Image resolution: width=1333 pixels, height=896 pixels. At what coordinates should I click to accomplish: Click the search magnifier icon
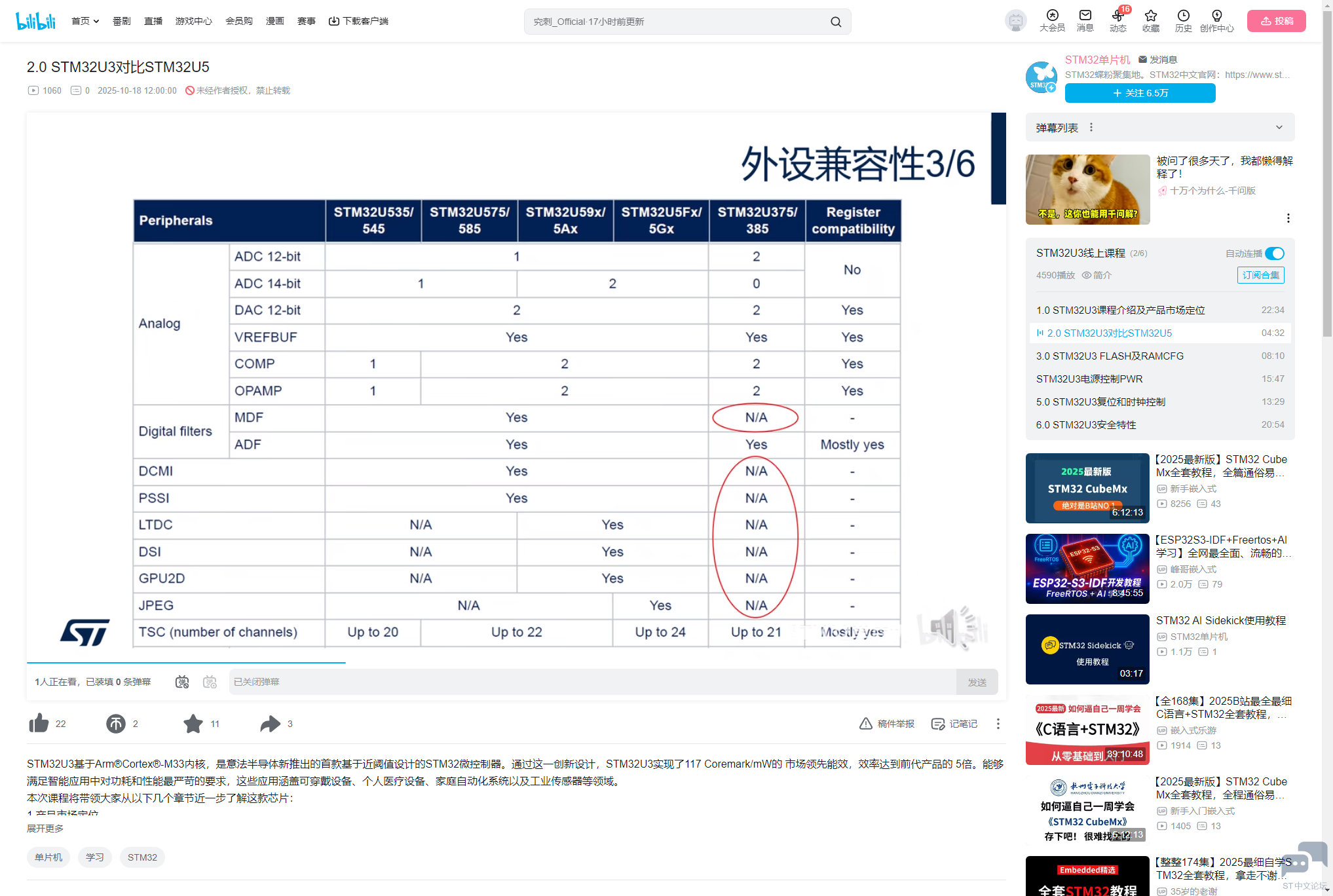click(836, 22)
